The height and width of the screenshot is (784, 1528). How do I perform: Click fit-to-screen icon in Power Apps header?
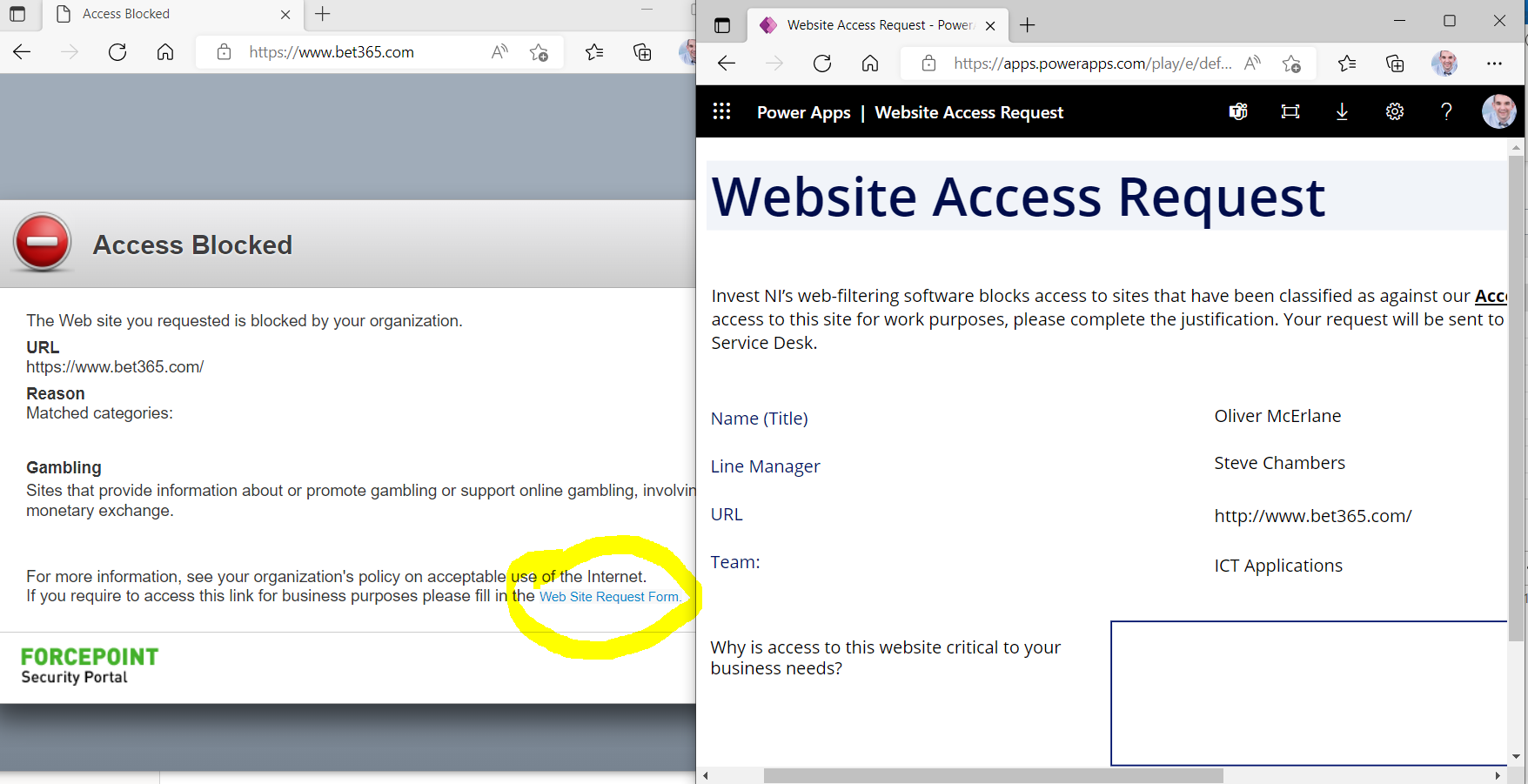1290,111
